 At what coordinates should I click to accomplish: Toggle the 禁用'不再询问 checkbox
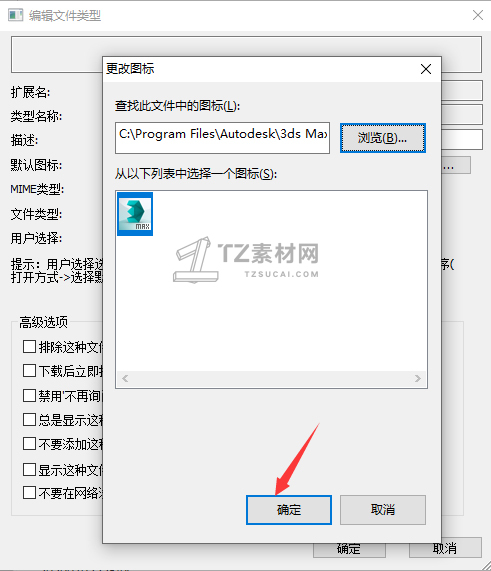pos(29,395)
